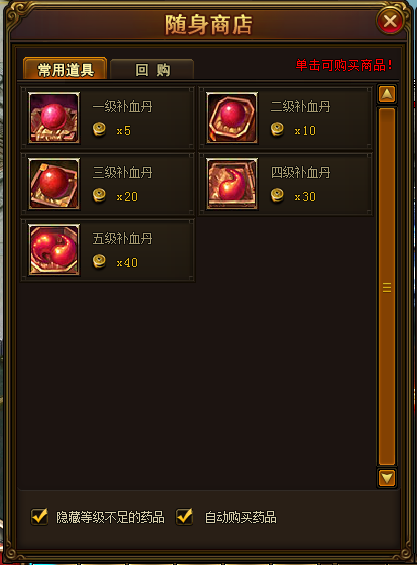
Task: Click the scrollbar grip handle
Action: click(x=387, y=288)
